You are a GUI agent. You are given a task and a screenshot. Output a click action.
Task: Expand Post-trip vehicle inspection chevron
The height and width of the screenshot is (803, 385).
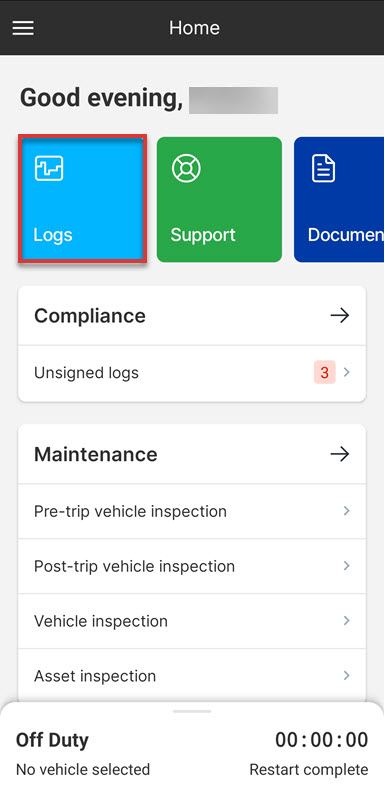click(x=347, y=565)
